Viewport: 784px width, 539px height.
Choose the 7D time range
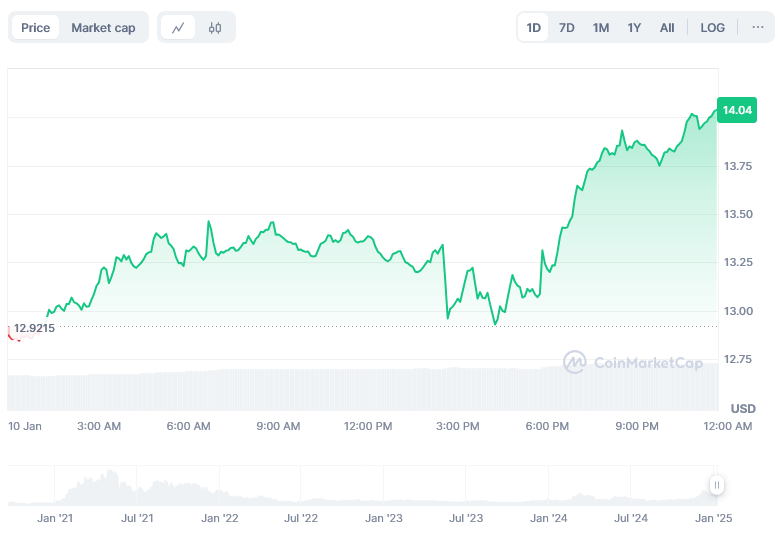click(x=566, y=28)
